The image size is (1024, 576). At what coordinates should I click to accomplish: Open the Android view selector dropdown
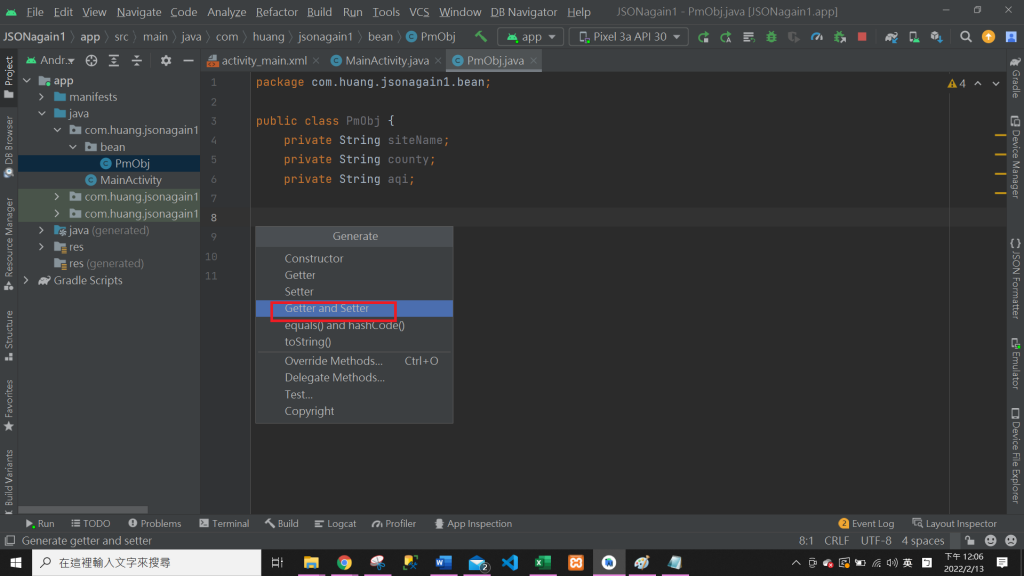coord(50,60)
